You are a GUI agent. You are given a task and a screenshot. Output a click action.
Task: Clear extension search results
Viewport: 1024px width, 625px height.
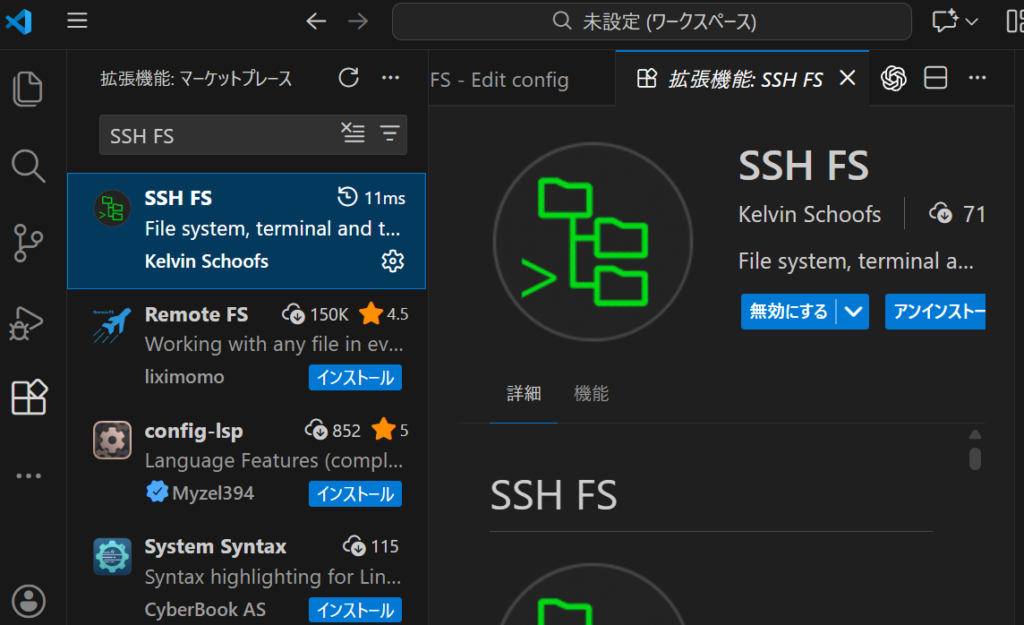pyautogui.click(x=353, y=134)
